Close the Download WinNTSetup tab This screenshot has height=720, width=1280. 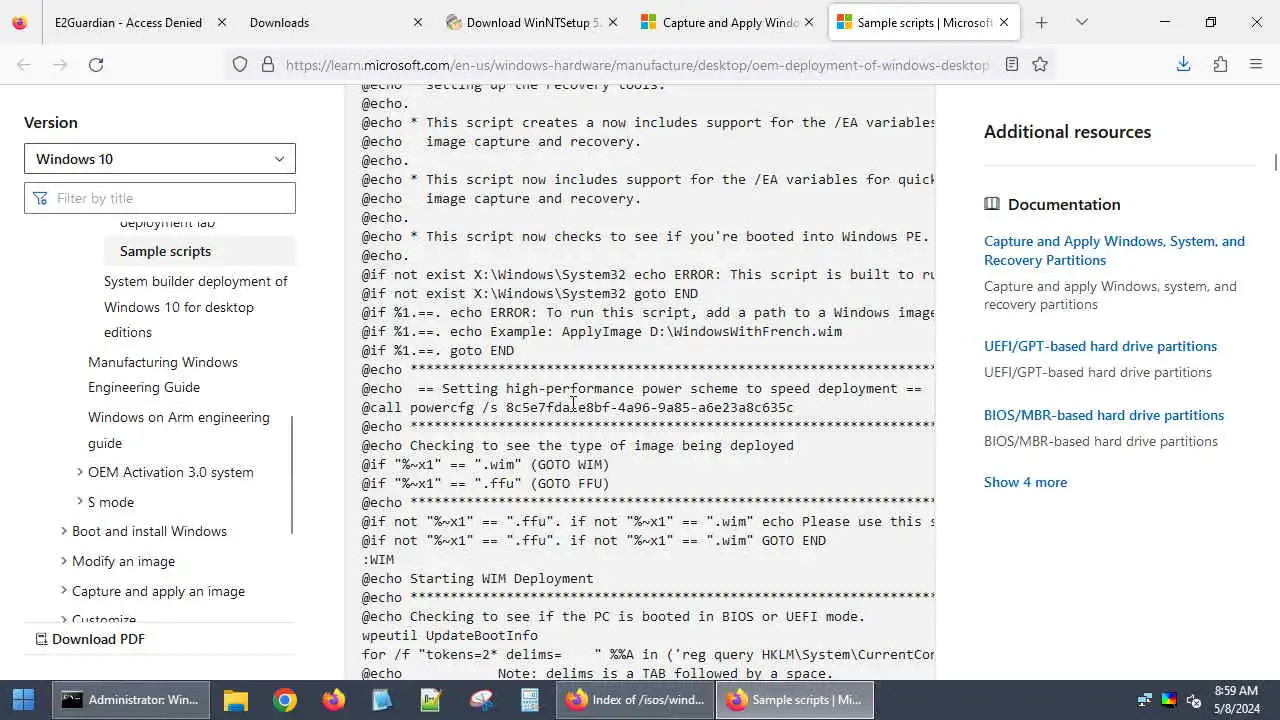click(613, 22)
